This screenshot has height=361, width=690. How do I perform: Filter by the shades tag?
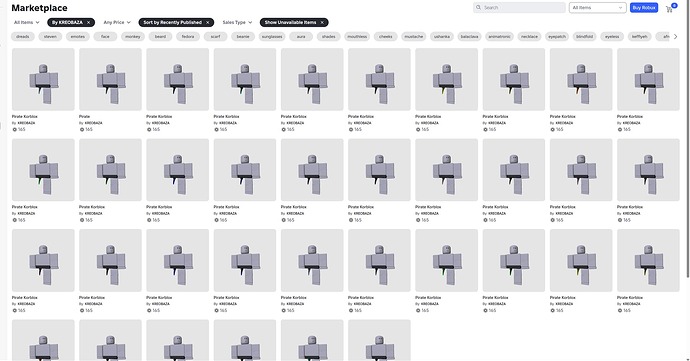(x=329, y=37)
